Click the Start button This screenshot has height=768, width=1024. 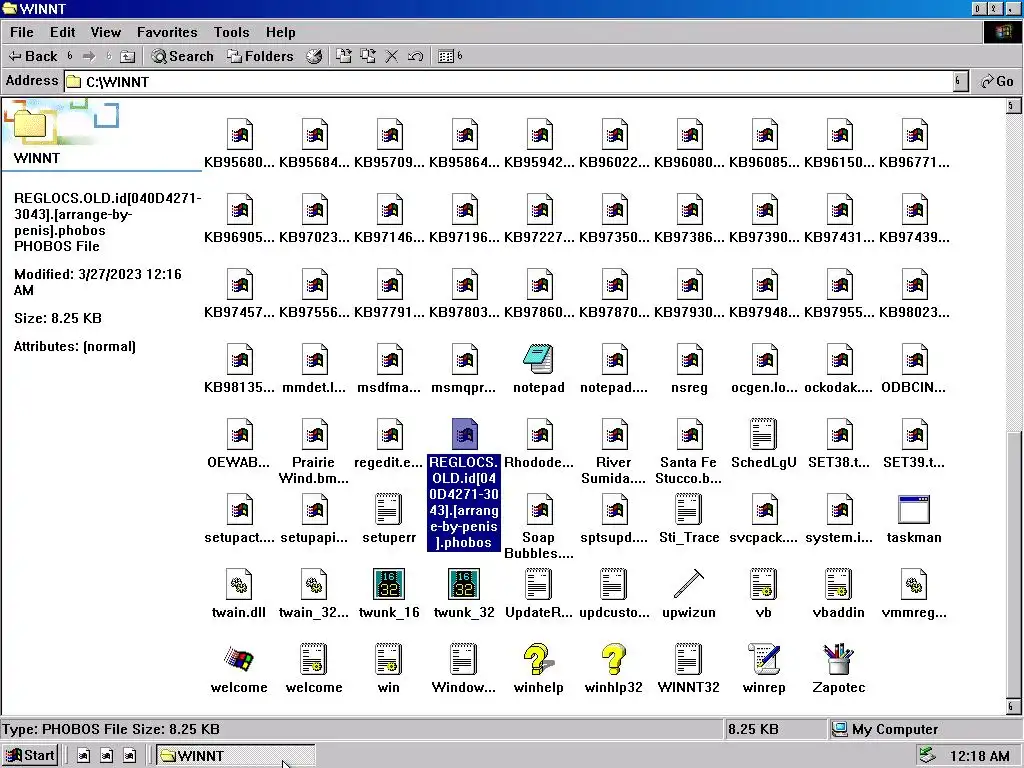click(30, 756)
